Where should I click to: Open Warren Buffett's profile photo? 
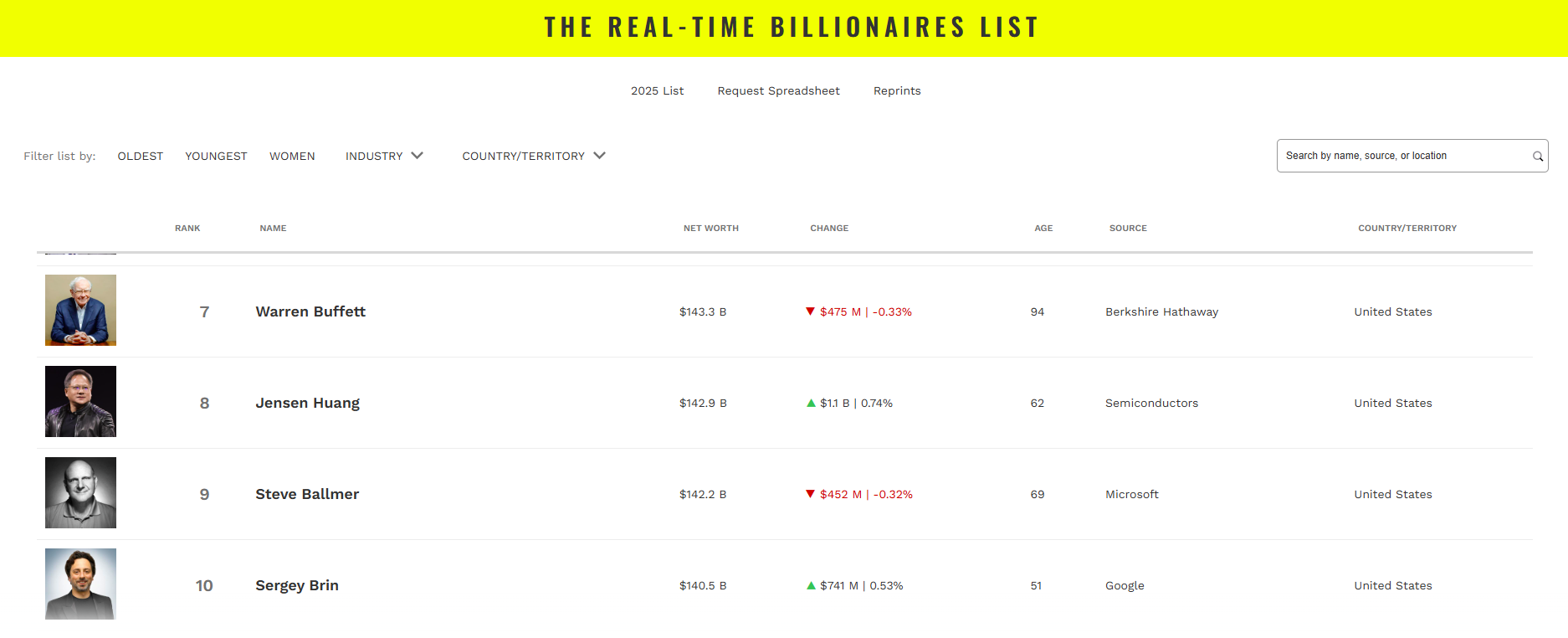point(80,310)
